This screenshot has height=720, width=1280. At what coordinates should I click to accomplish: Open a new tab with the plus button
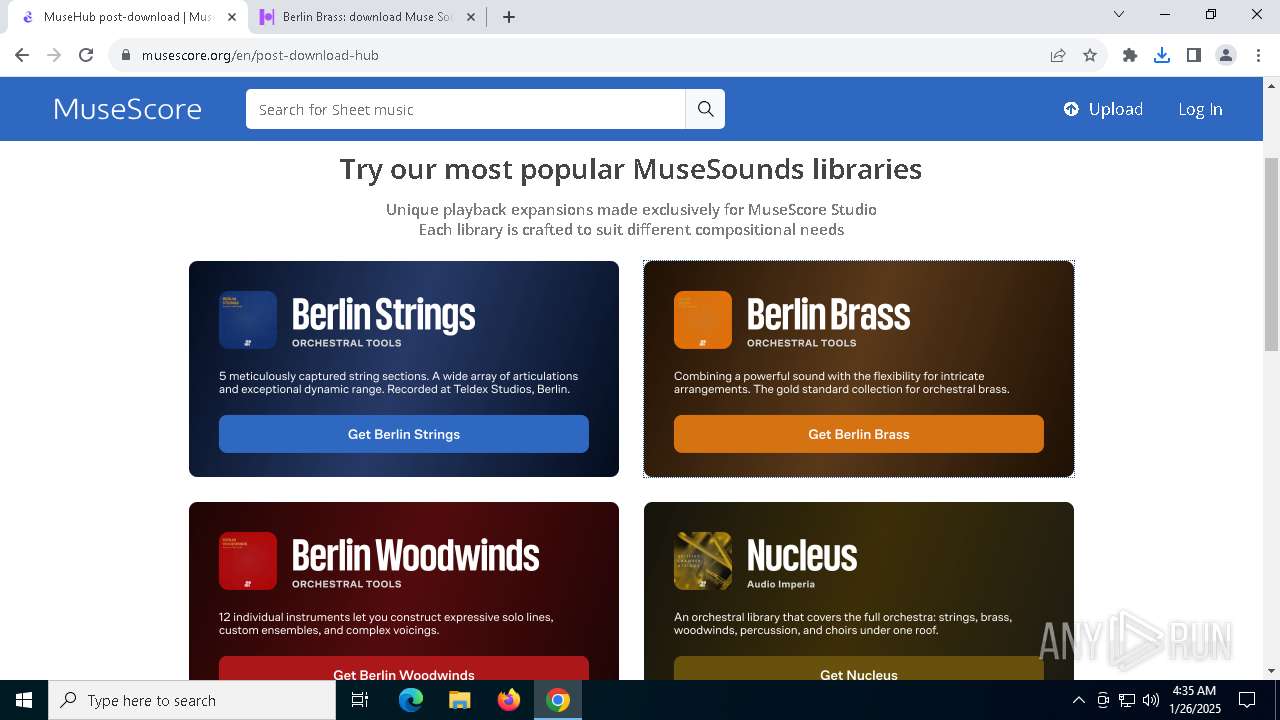pyautogui.click(x=509, y=17)
